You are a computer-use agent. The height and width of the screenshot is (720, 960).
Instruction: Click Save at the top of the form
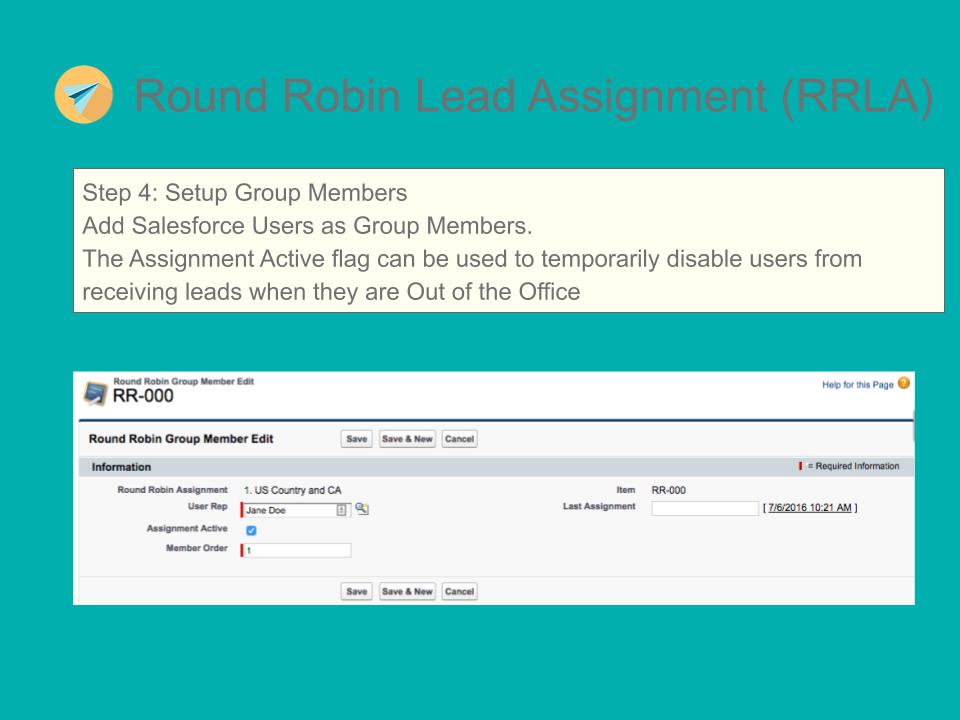(359, 437)
